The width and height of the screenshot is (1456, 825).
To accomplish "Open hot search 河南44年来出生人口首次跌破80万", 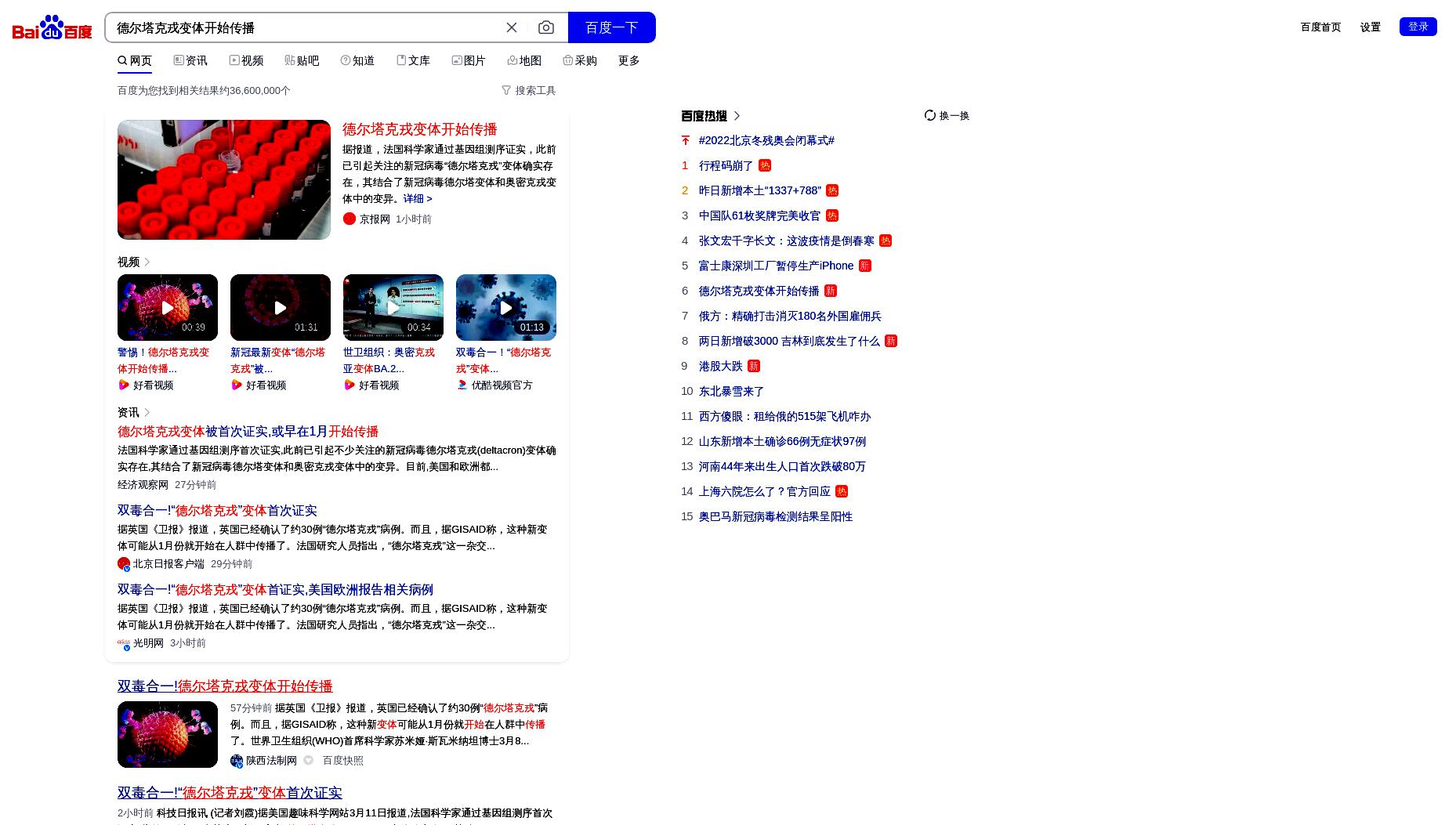I will click(x=782, y=467).
